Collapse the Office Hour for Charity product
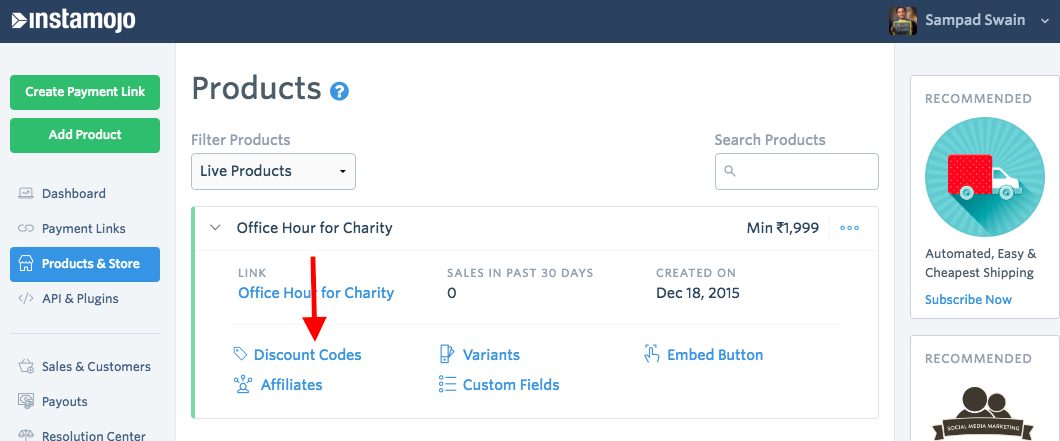Screen dimensions: 1060x441 tap(214, 228)
